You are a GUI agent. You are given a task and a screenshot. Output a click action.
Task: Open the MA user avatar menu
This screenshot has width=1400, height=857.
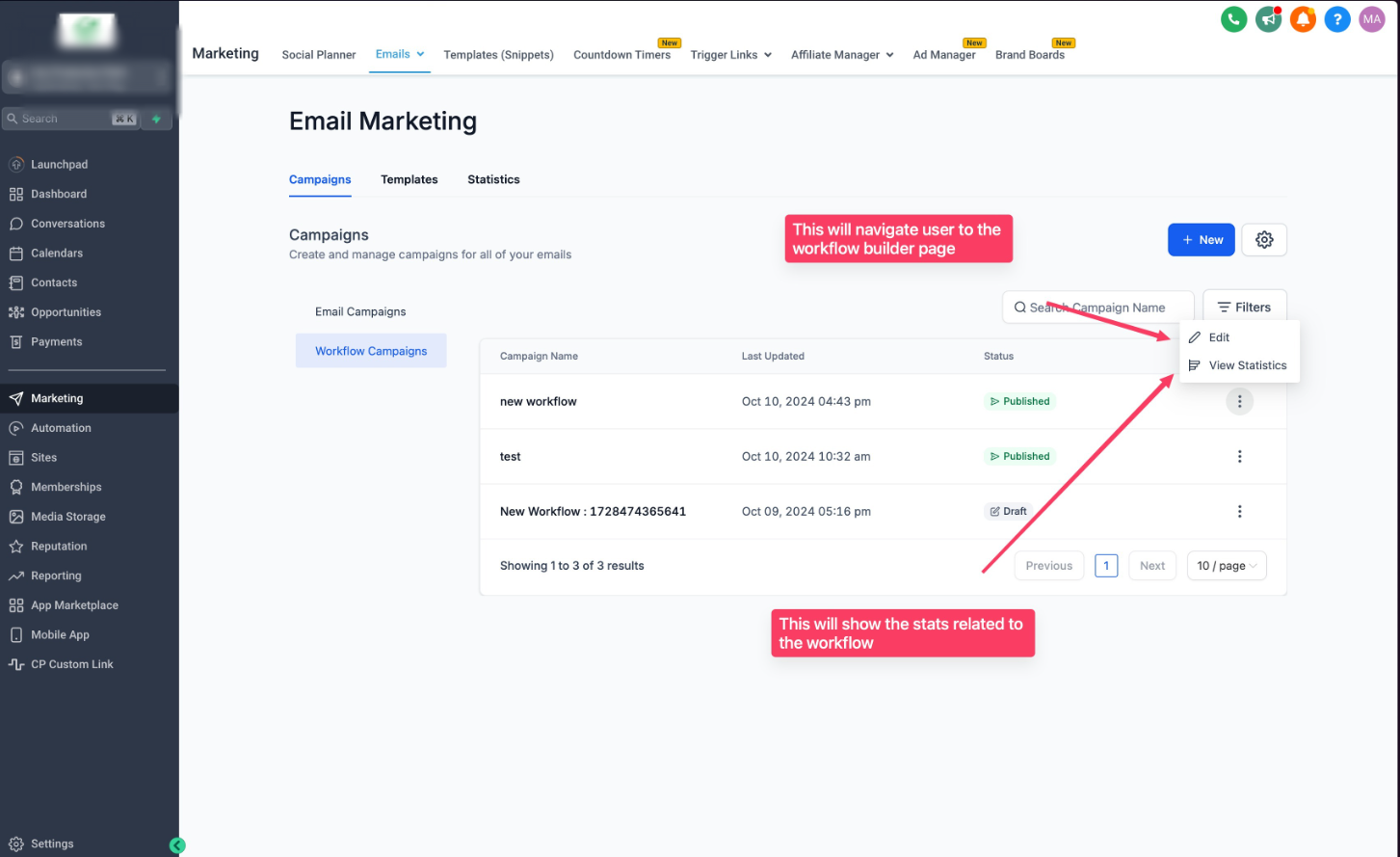pos(1372,19)
